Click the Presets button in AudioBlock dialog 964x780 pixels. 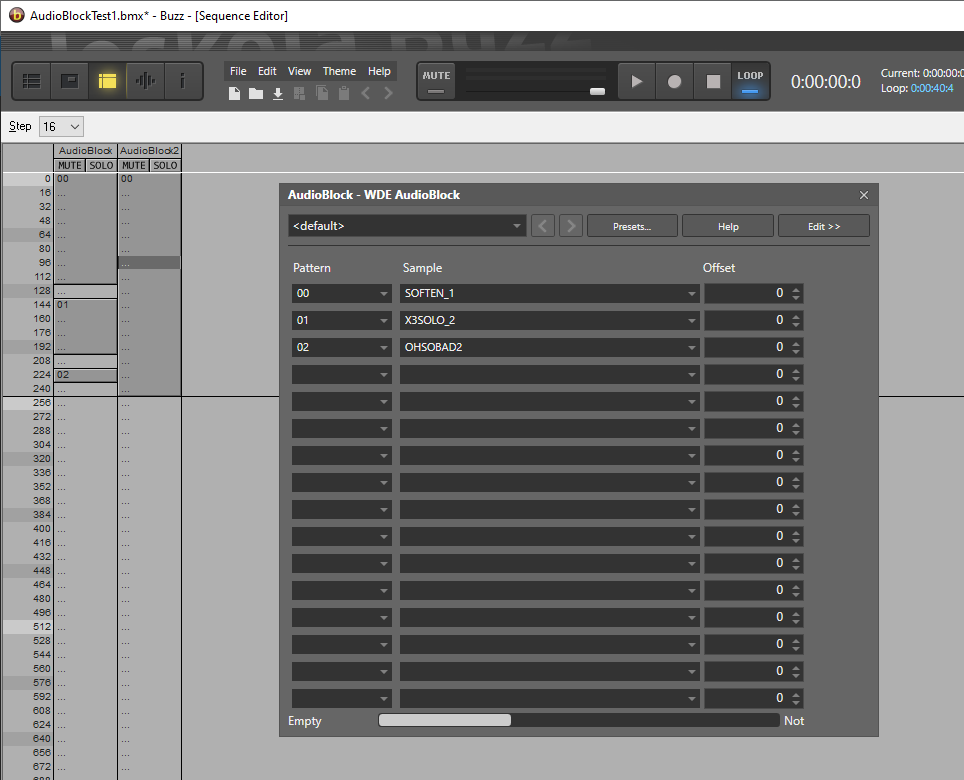632,226
